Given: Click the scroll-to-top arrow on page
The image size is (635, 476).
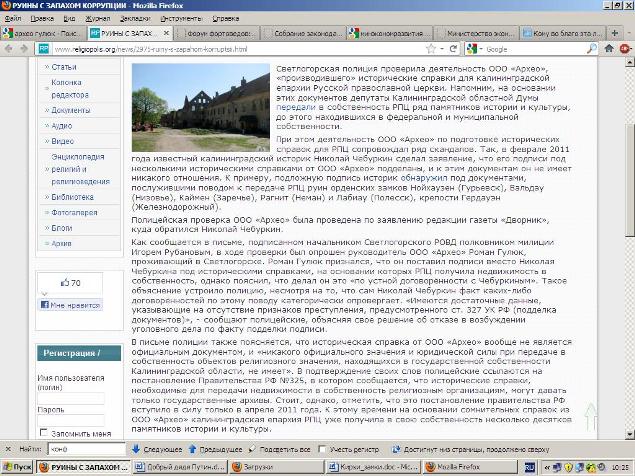Looking at the screenshot, I should tap(591, 416).
